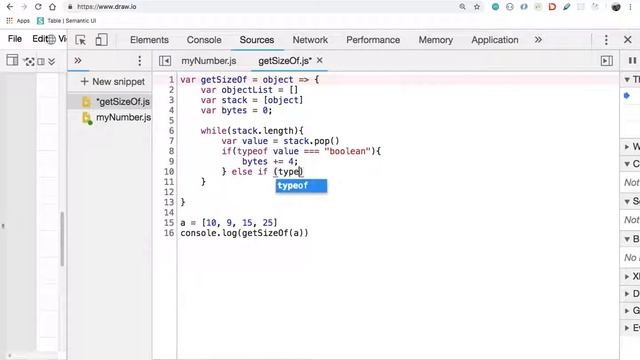Collapse the Call Stack section triangle
The image size is (640, 360).
click(x=627, y=164)
